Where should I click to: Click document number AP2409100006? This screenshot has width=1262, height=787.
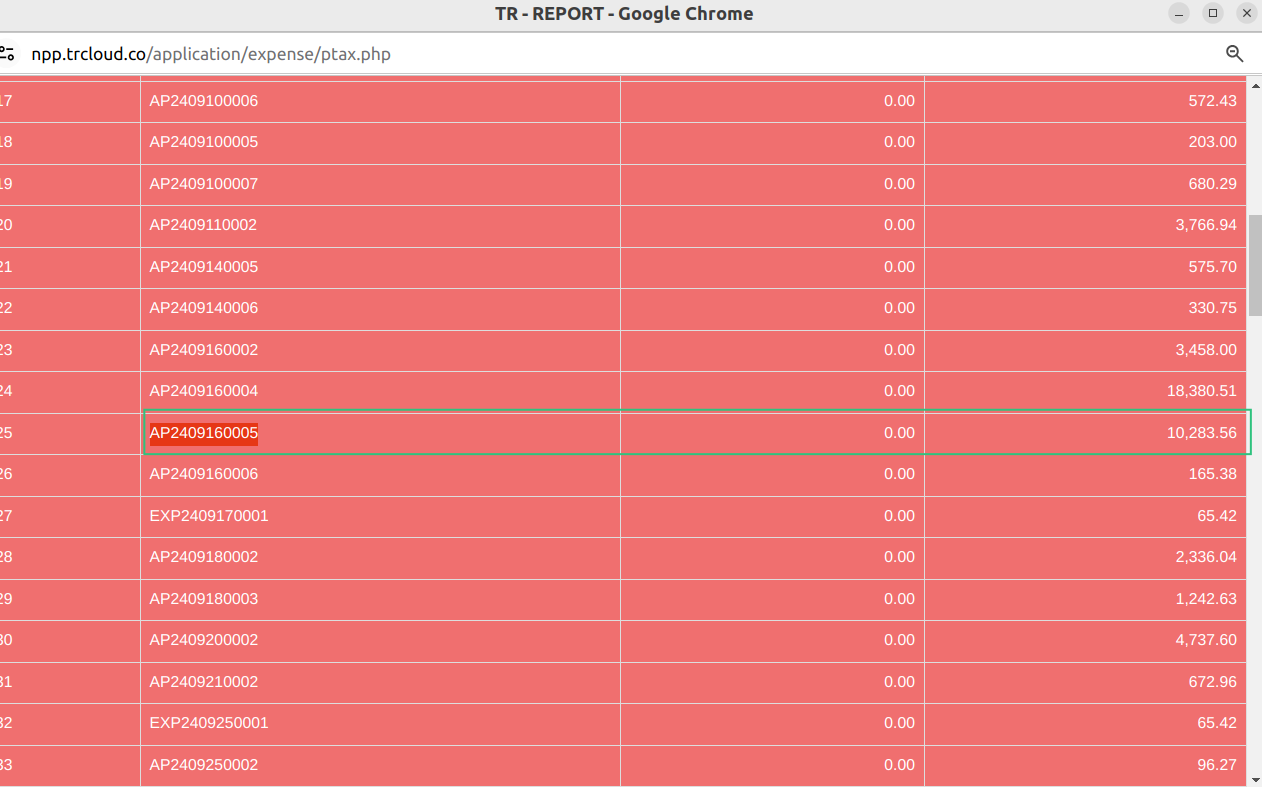pyautogui.click(x=204, y=101)
